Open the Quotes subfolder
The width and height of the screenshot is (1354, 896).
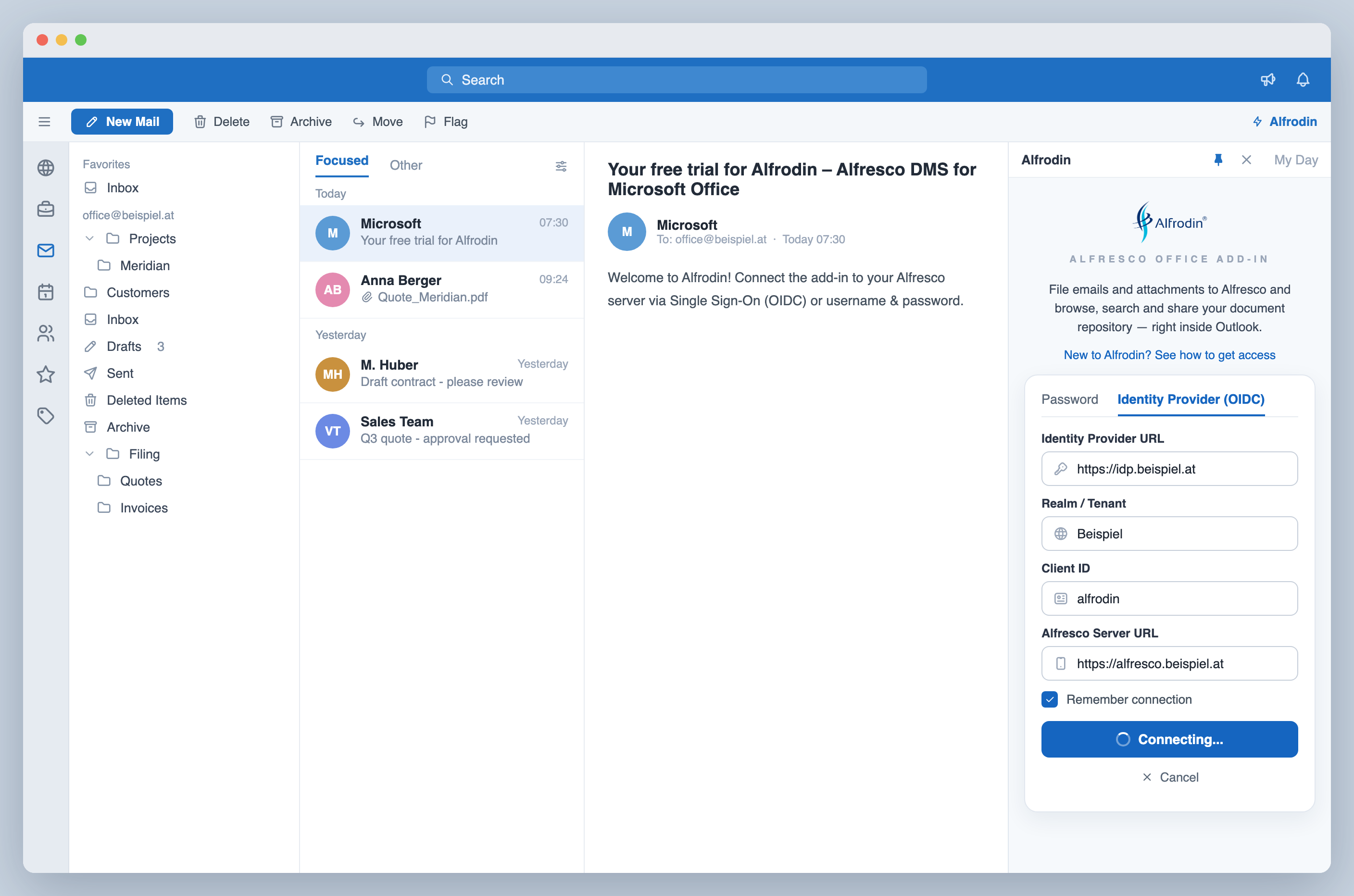pos(184,481)
